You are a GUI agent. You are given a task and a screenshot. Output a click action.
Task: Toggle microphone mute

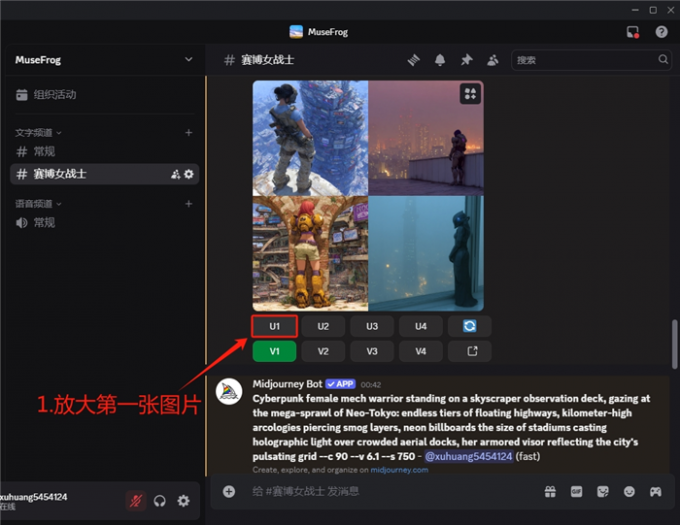point(136,501)
